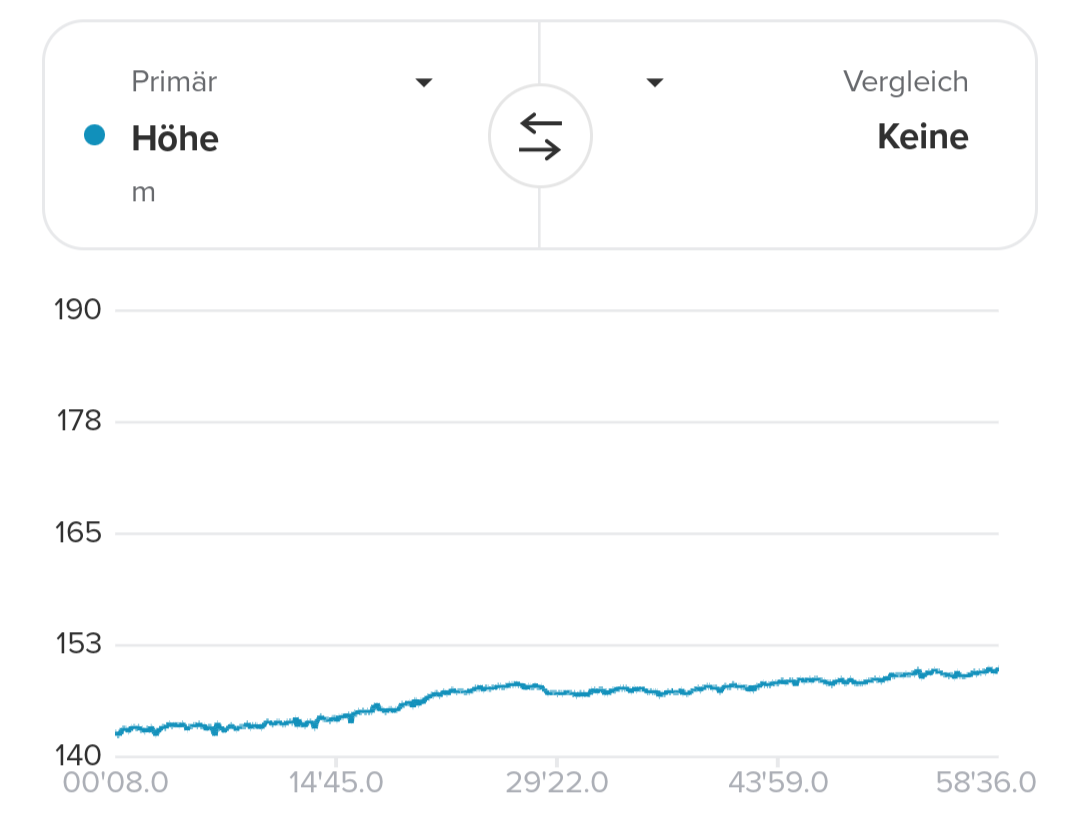Jump to the 58'36.0 time marker
Image resolution: width=1080 pixels, height=832 pixels.
(985, 782)
